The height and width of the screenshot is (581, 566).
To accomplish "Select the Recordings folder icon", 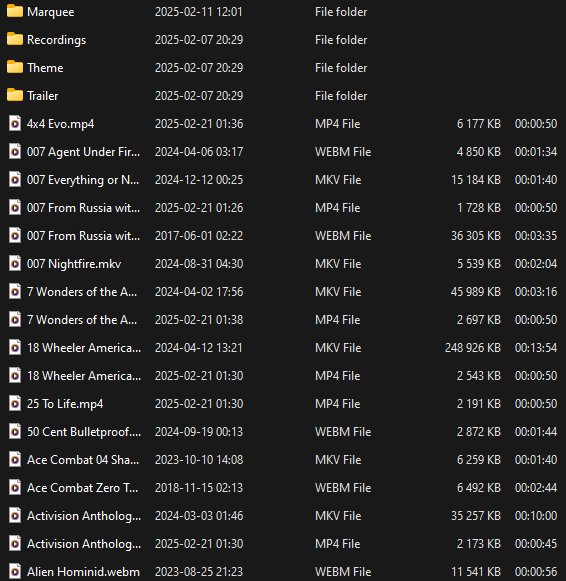I will 15,39.
